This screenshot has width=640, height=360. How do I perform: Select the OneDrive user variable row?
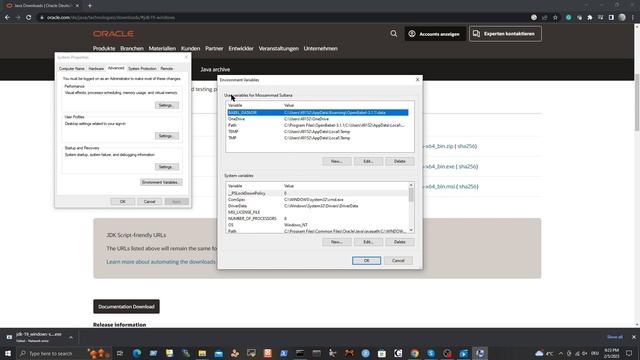coord(318,119)
